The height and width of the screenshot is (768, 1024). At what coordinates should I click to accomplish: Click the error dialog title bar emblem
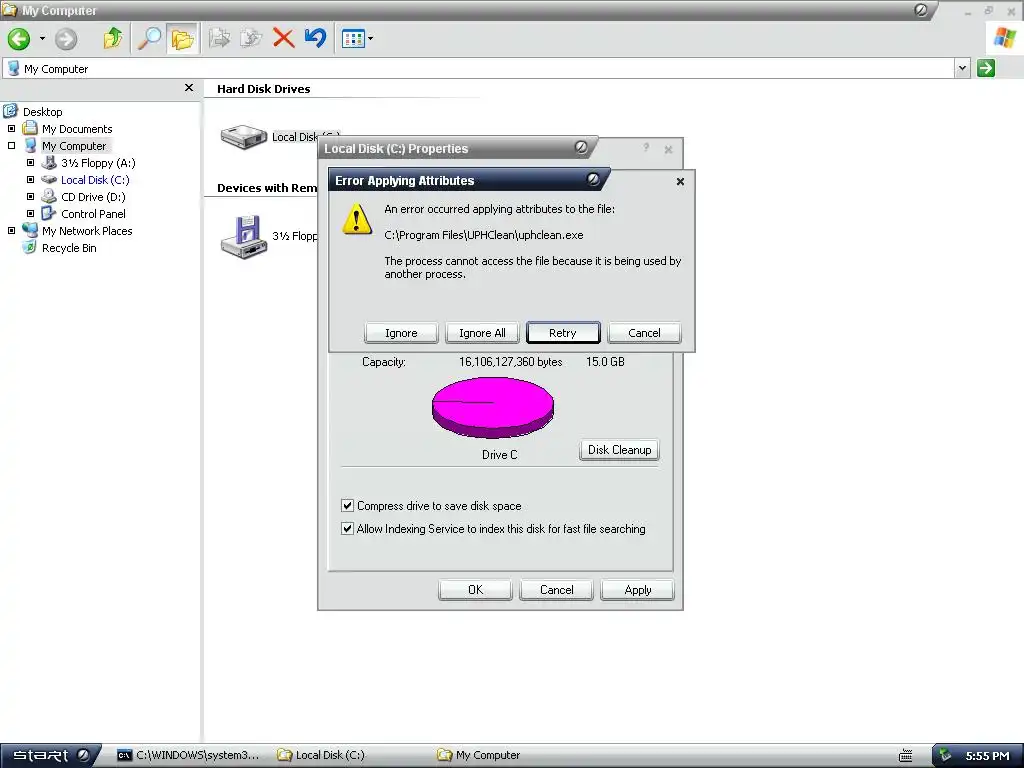tap(593, 179)
